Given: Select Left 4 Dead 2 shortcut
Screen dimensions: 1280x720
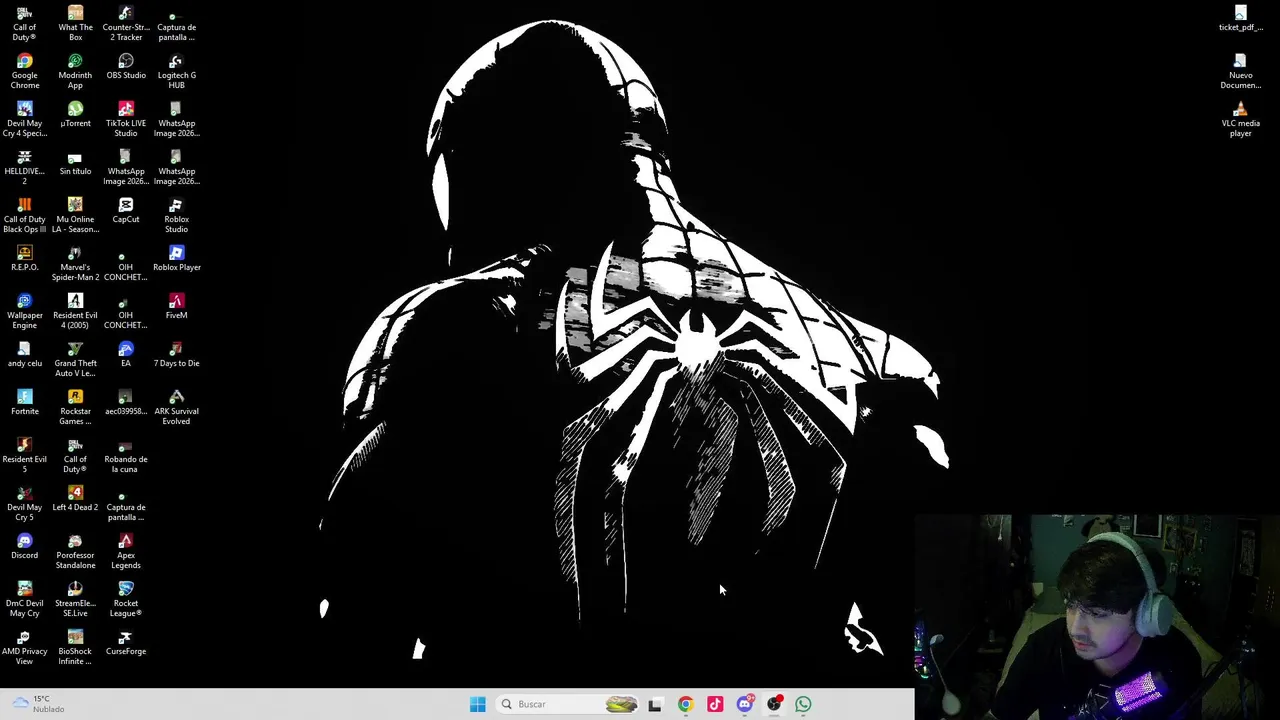Looking at the screenshot, I should [x=75, y=499].
